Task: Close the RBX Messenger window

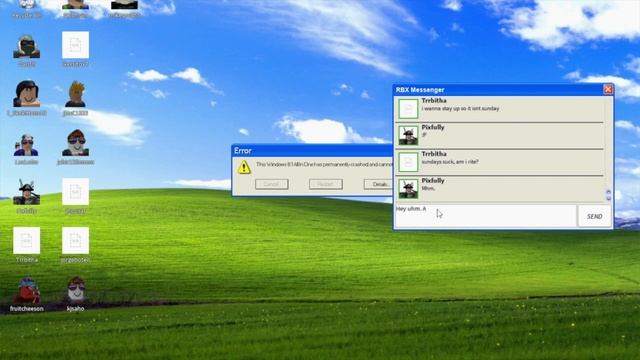Action: click(x=608, y=89)
